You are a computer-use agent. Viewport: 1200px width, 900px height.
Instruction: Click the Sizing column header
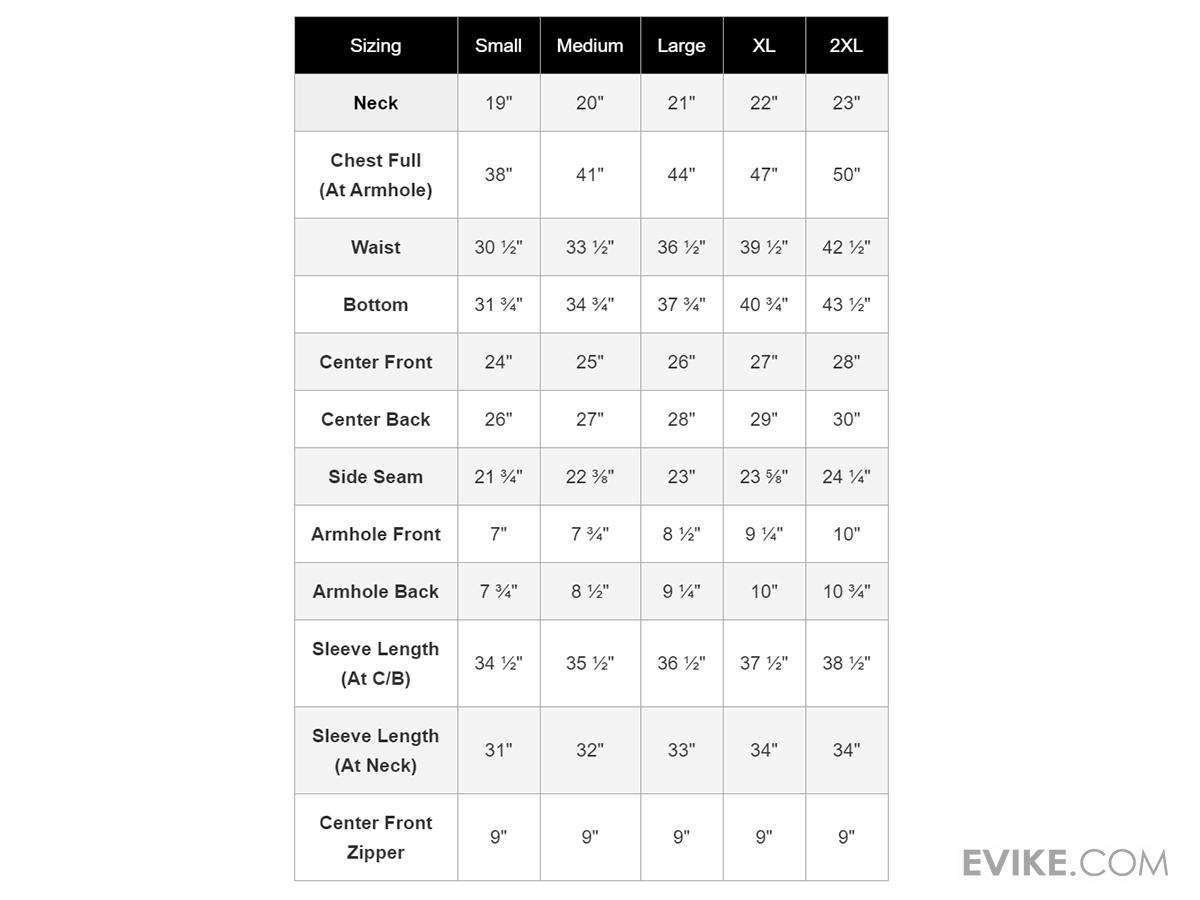click(376, 46)
